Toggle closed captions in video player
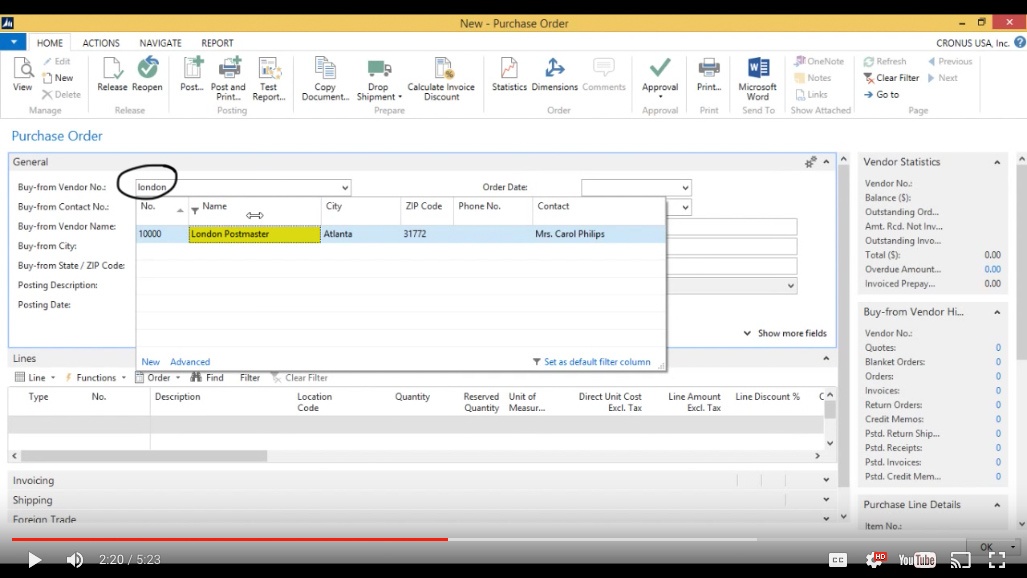1027x578 pixels. pos(838,560)
